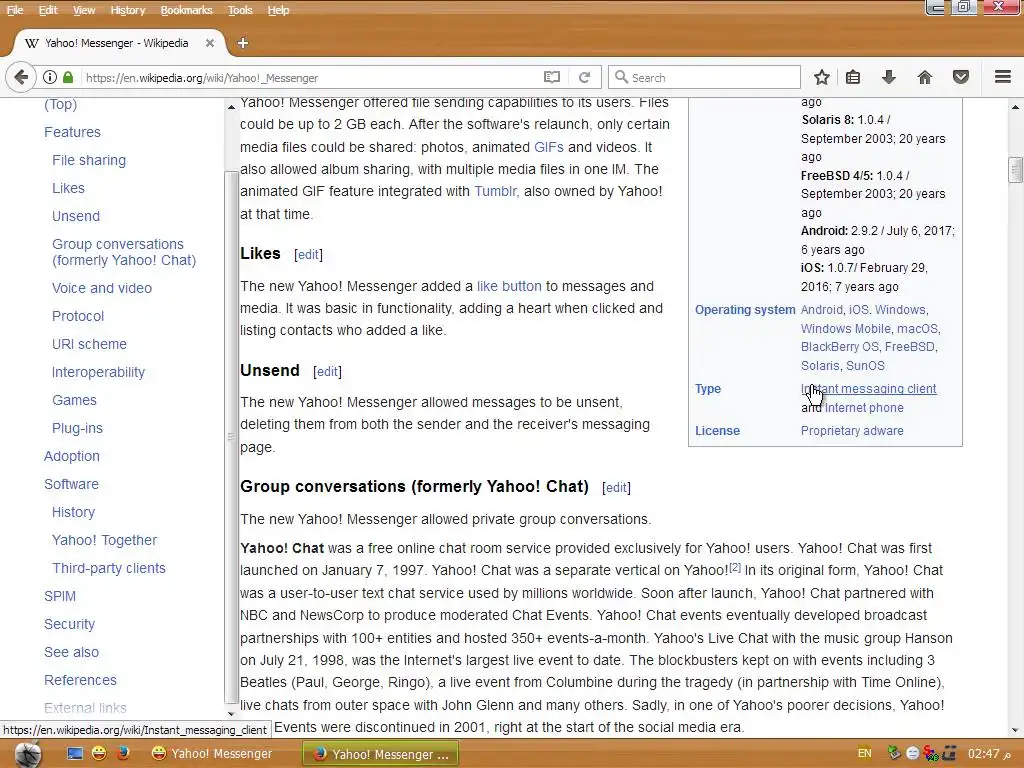
Task: Open the File menu
Action: click(x=15, y=10)
